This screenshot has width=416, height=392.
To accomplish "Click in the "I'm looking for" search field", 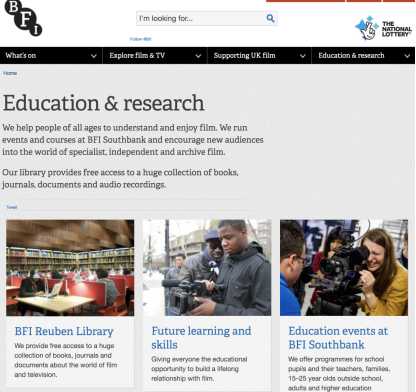I will click(x=201, y=18).
